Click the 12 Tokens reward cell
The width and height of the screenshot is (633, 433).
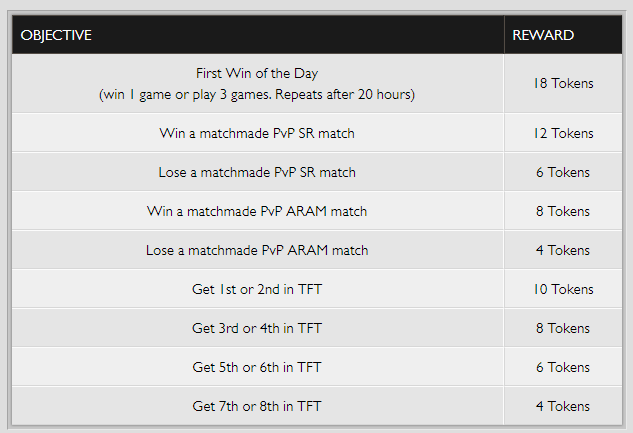pyautogui.click(x=563, y=133)
